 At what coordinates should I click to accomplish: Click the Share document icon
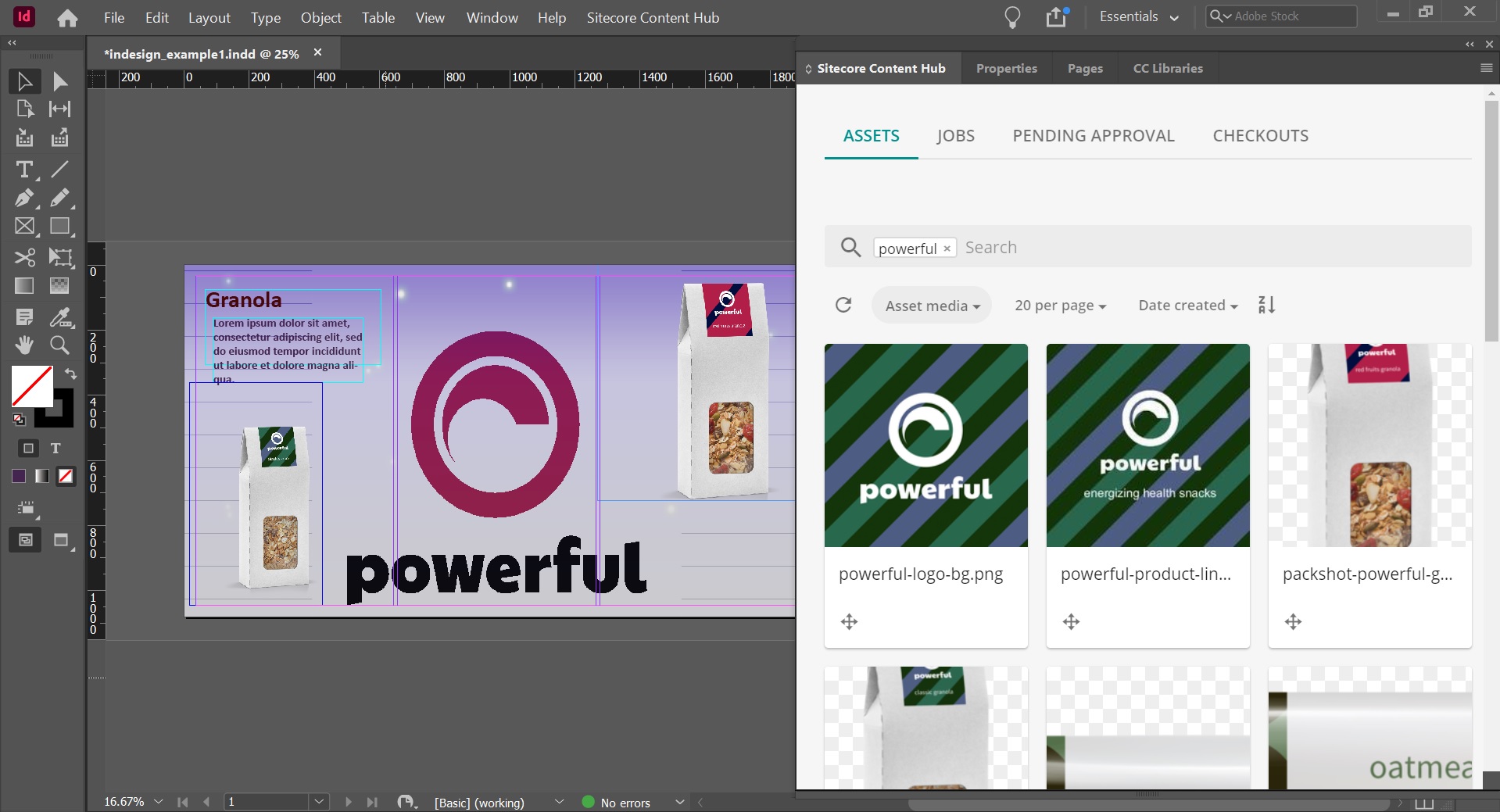[x=1057, y=16]
